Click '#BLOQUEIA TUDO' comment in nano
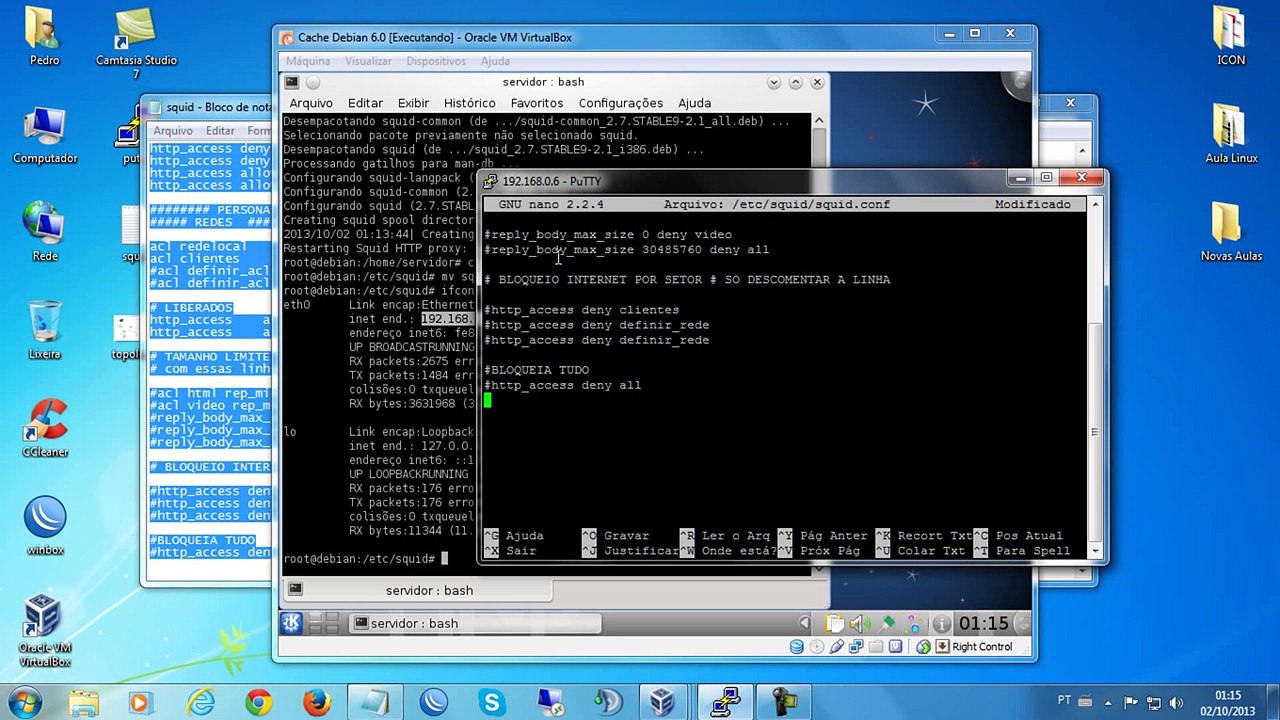The height and width of the screenshot is (720, 1280). click(537, 370)
